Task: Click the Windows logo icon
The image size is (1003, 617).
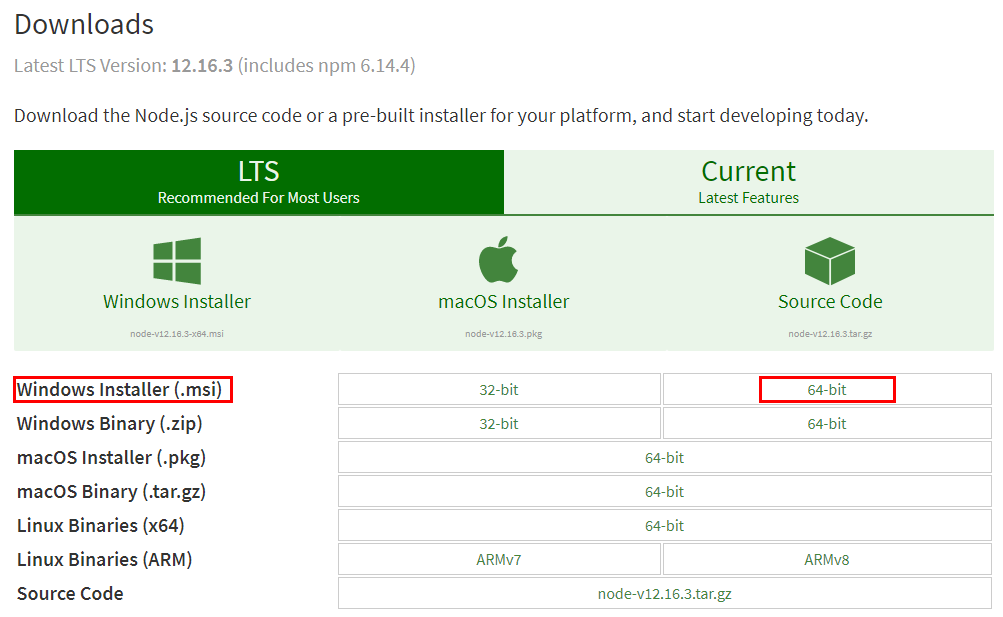Action: click(x=177, y=261)
